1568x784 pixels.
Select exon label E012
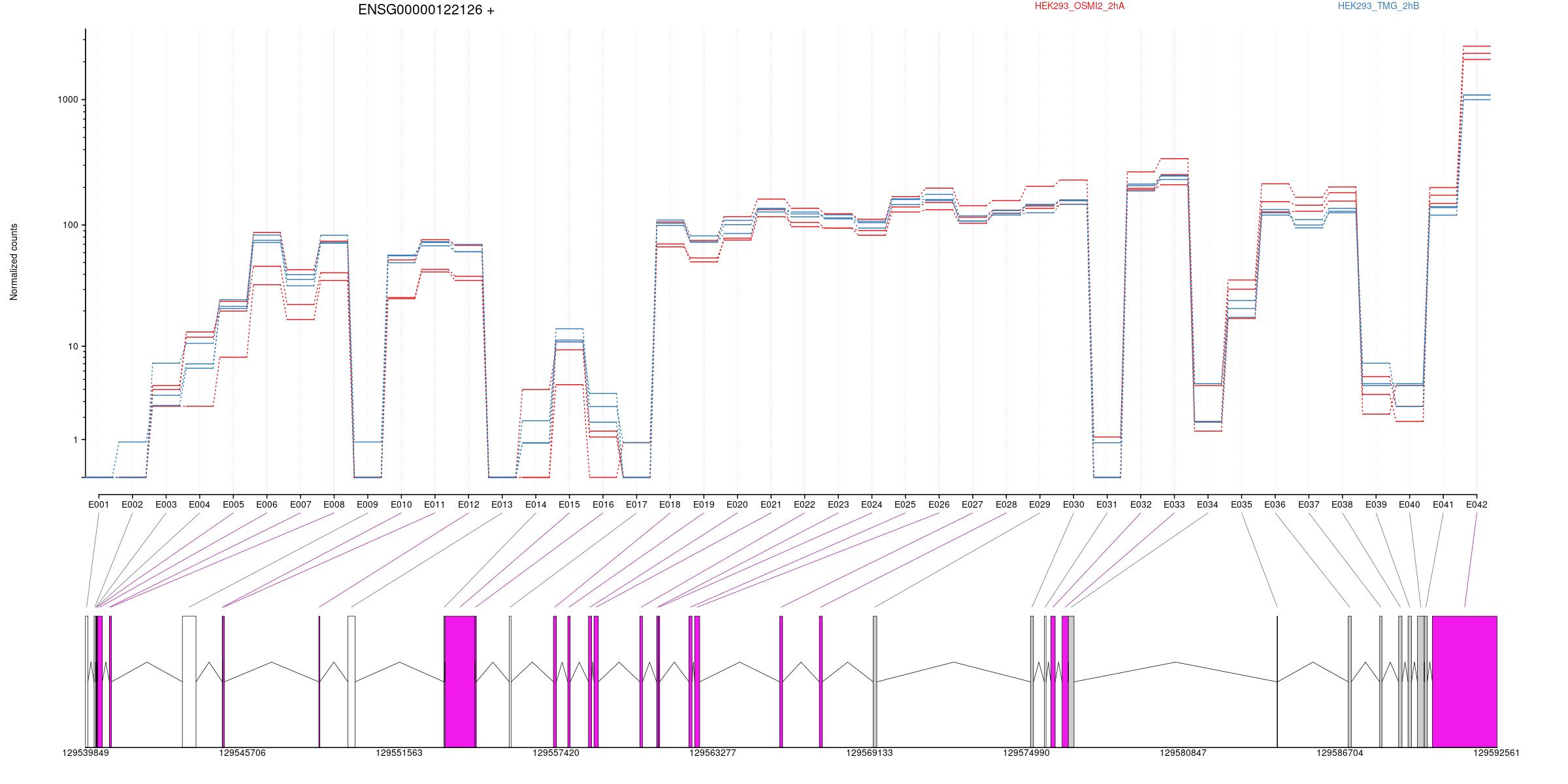coord(468,504)
